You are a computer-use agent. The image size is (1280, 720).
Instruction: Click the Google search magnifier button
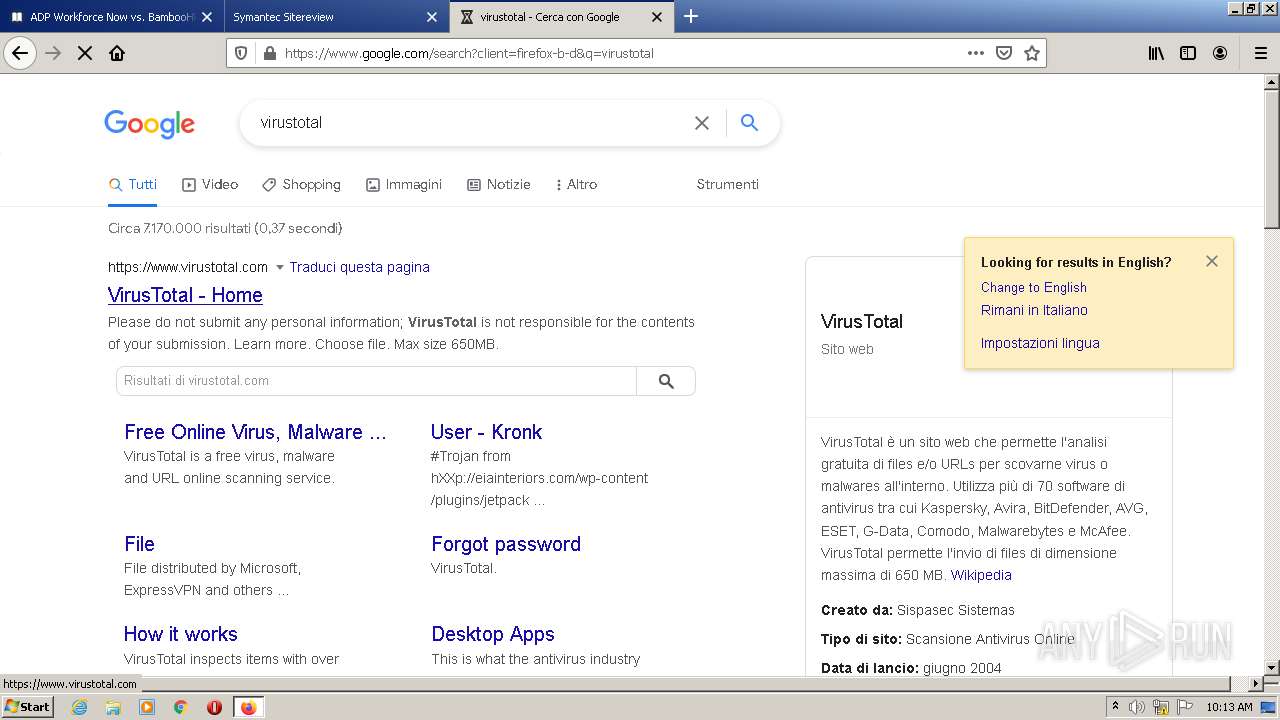click(x=749, y=122)
